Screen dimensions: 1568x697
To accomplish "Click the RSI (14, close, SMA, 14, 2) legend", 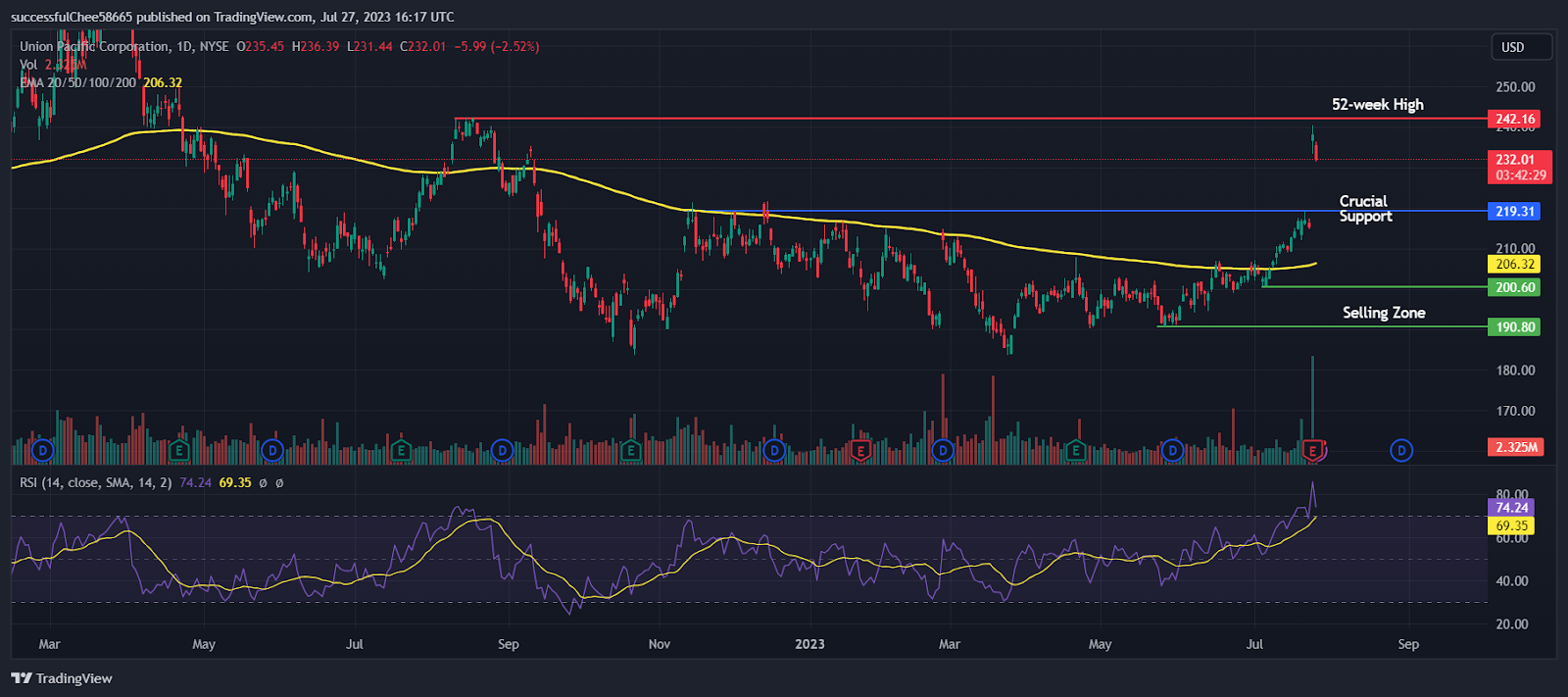I will (x=96, y=482).
